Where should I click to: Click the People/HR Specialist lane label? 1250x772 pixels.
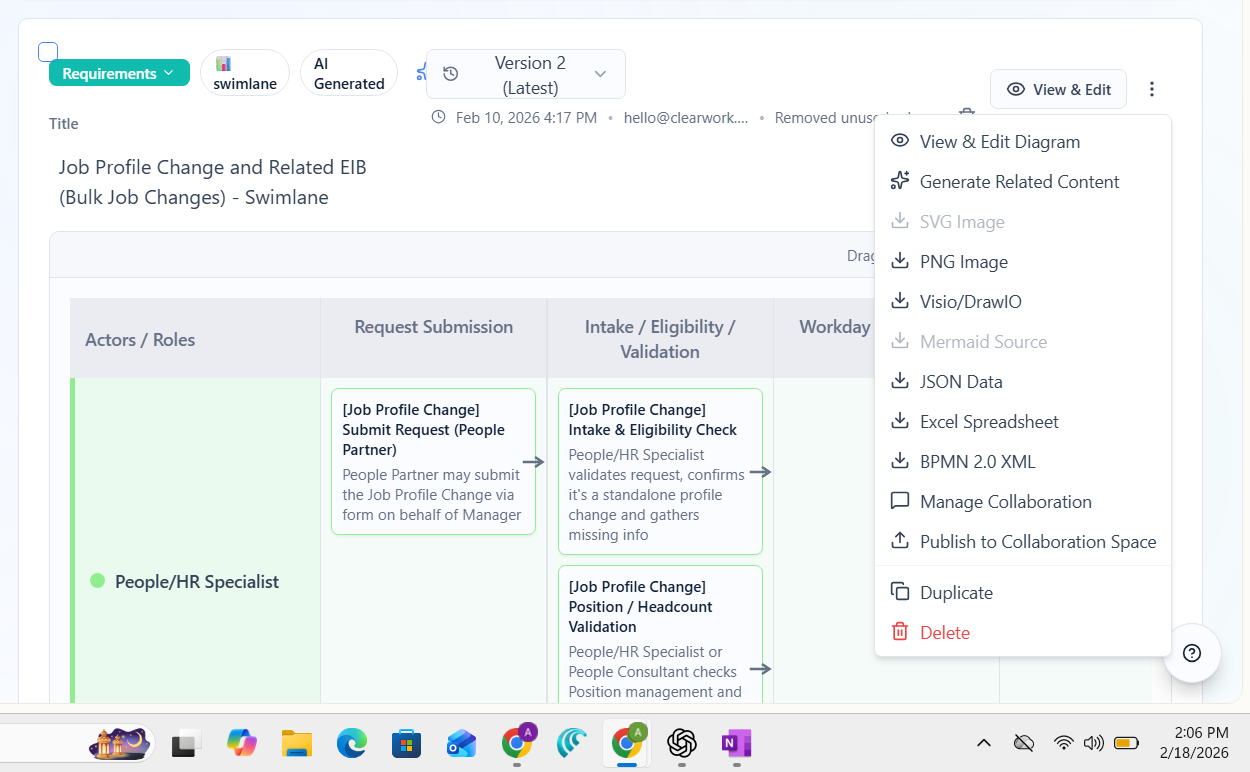[x=197, y=581]
